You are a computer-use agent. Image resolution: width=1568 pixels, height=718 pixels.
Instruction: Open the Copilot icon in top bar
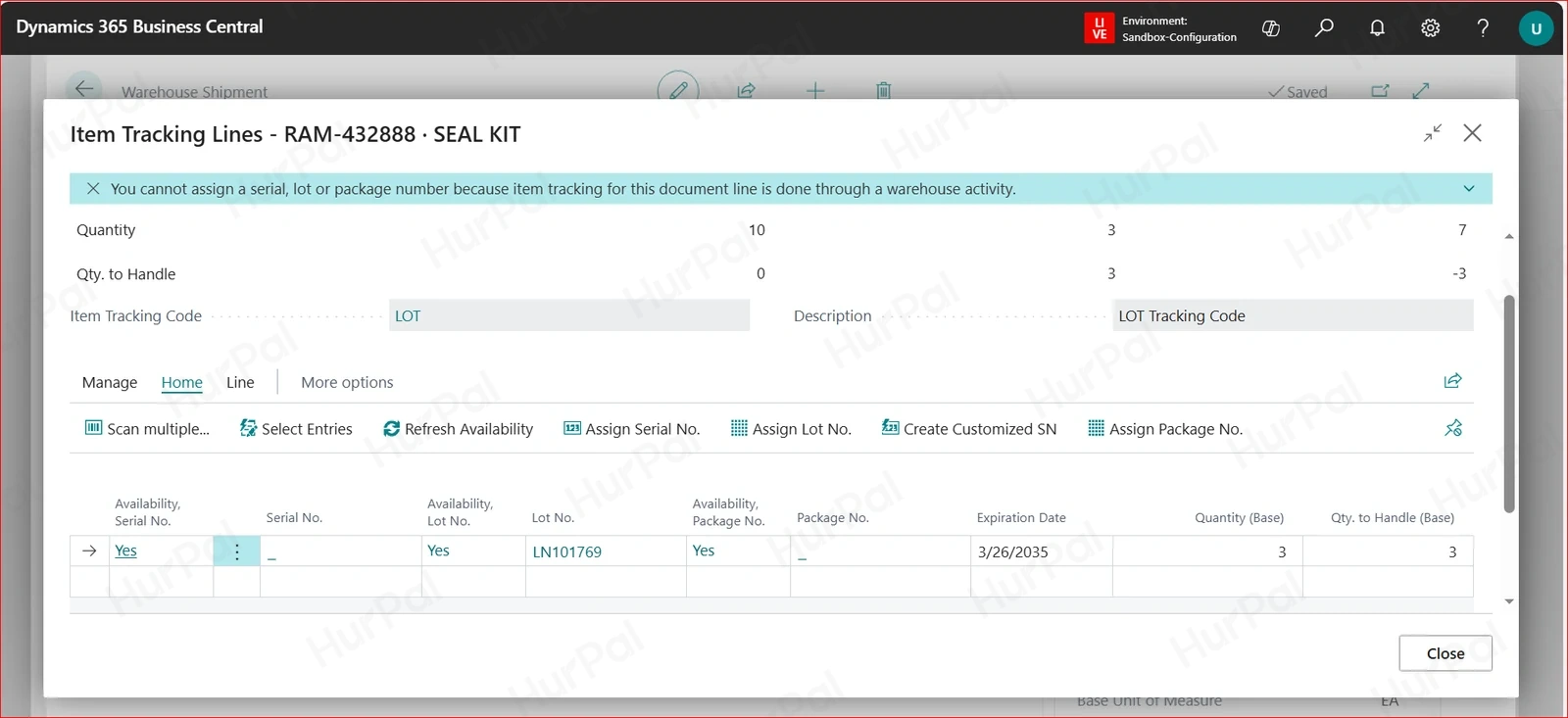[1271, 28]
